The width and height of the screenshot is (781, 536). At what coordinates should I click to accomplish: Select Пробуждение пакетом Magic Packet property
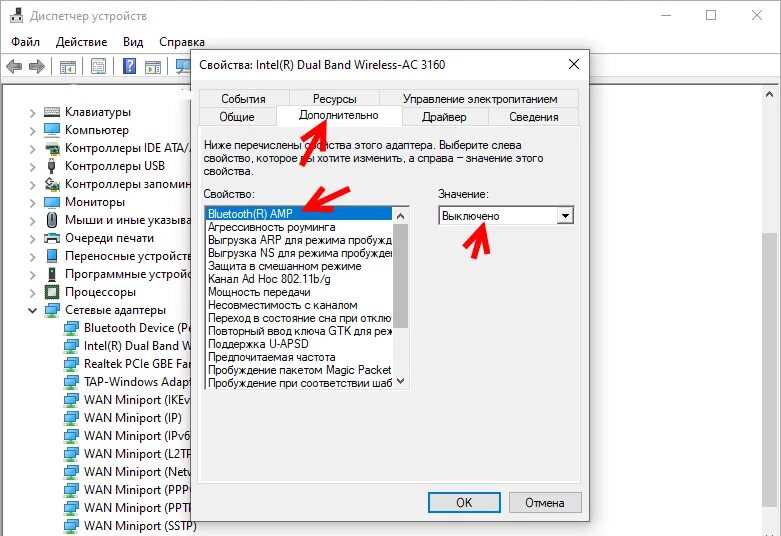point(299,370)
